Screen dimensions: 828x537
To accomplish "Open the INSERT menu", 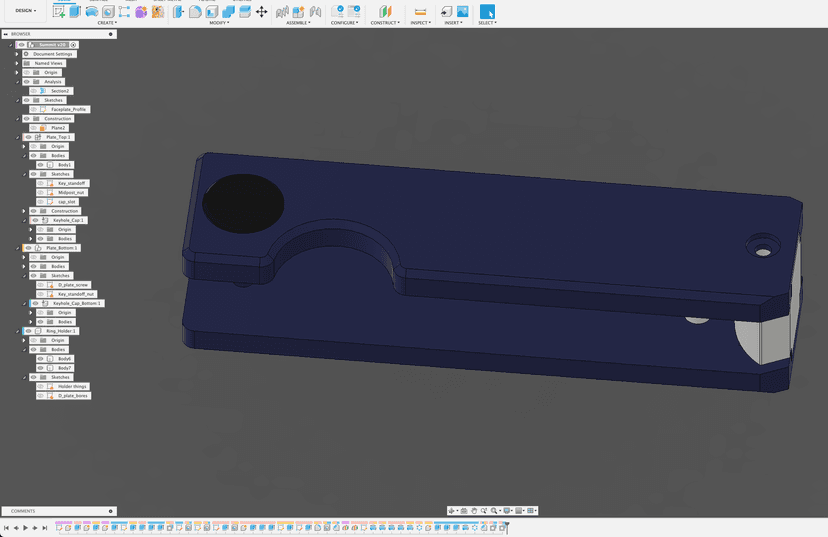I will click(x=454, y=23).
